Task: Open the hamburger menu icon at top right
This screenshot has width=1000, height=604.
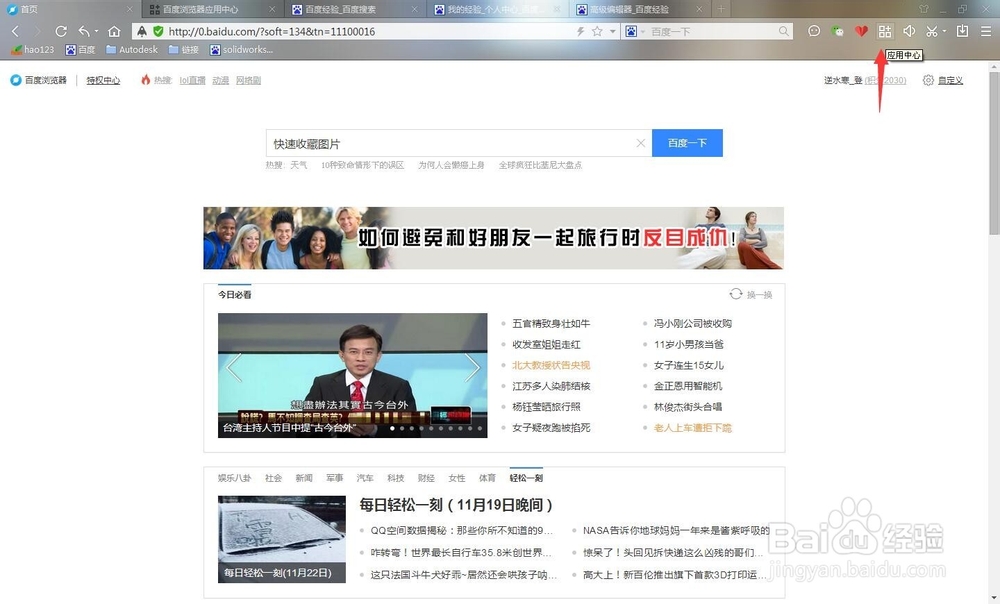Action: tap(986, 31)
